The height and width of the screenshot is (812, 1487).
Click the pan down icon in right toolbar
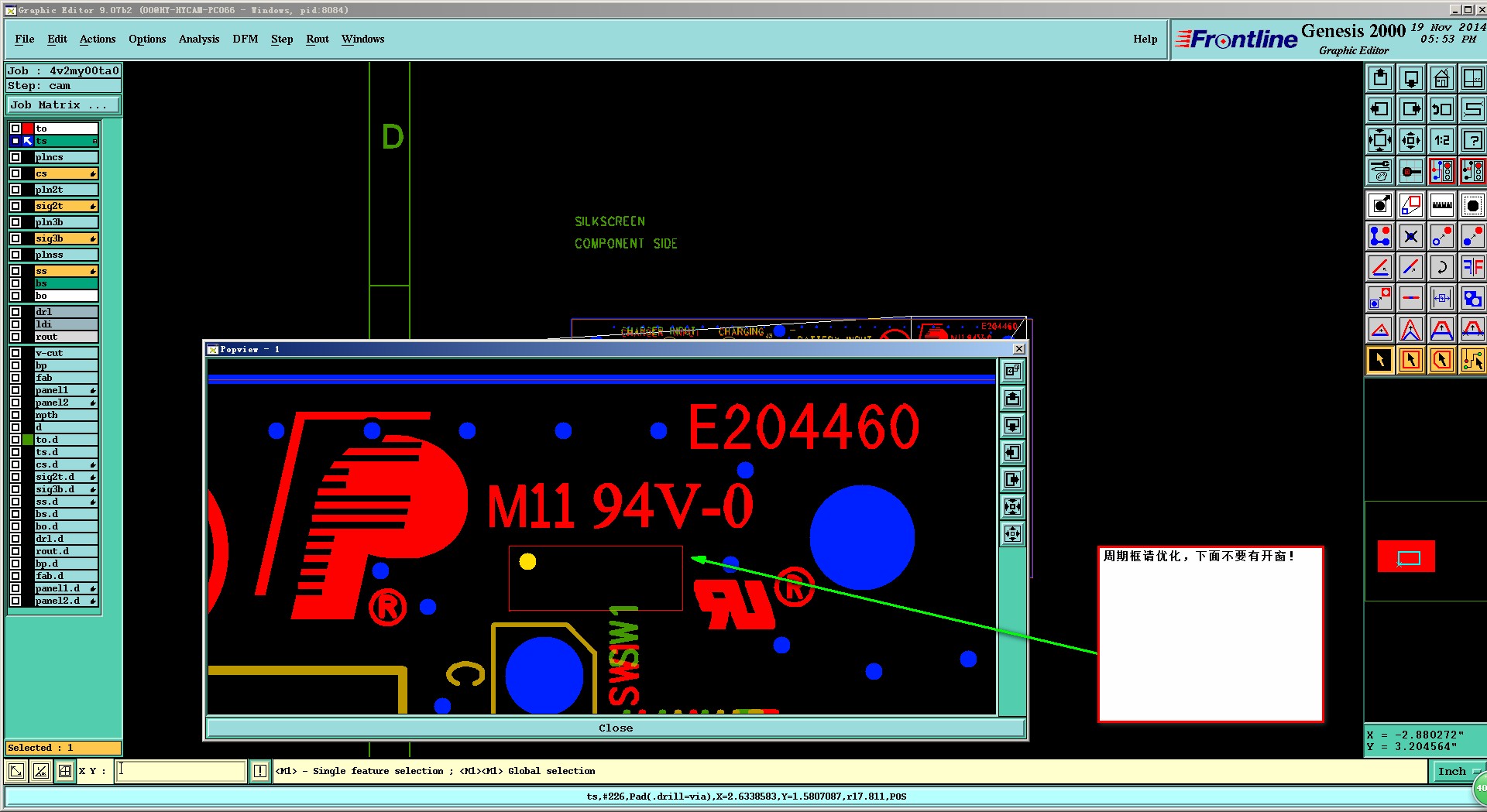(x=1411, y=78)
